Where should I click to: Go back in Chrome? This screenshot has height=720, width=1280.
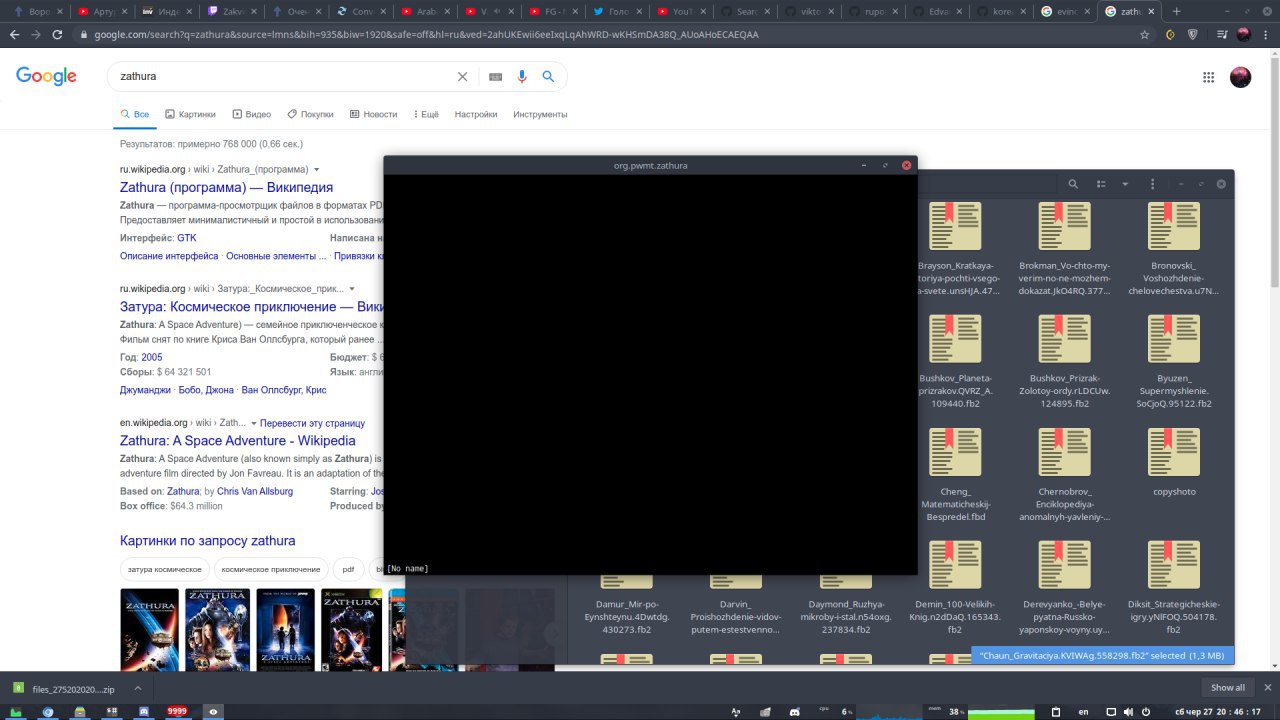coord(14,34)
